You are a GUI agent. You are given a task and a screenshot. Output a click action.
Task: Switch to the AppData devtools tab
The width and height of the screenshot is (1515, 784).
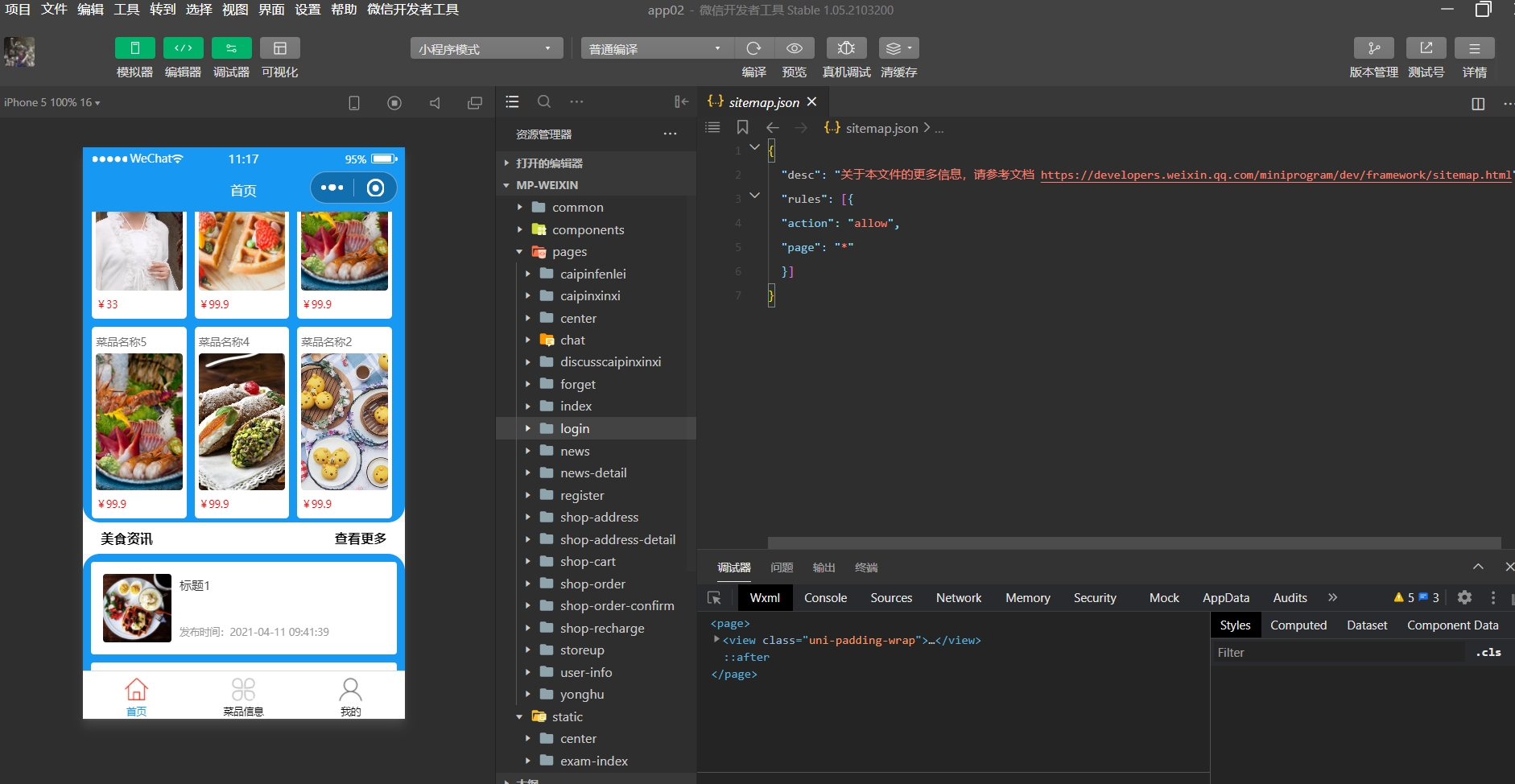(1226, 598)
